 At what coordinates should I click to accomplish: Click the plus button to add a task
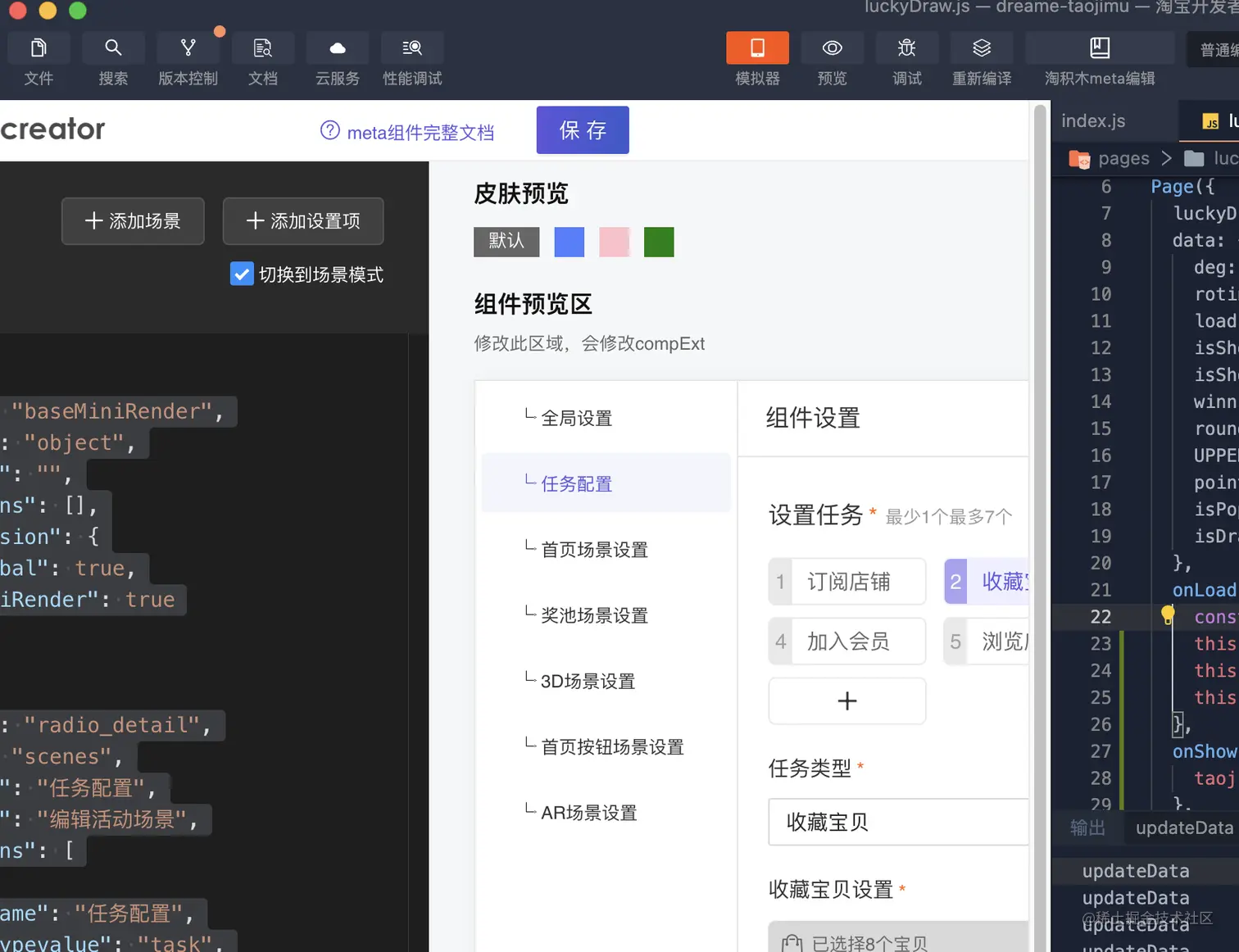(846, 700)
